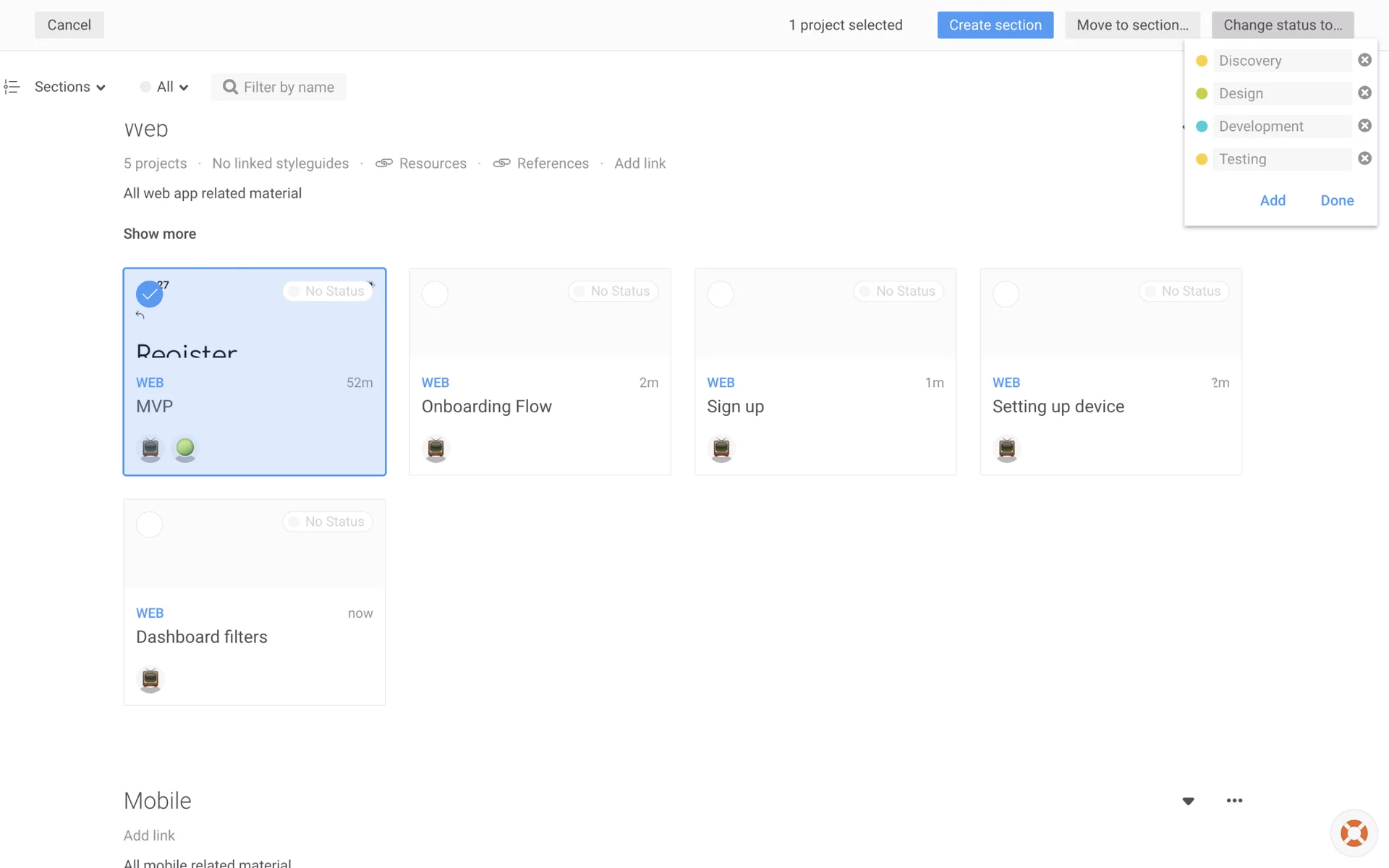This screenshot has height=868, width=1389.
Task: Open Mobile section more options menu
Action: pyautogui.click(x=1234, y=801)
